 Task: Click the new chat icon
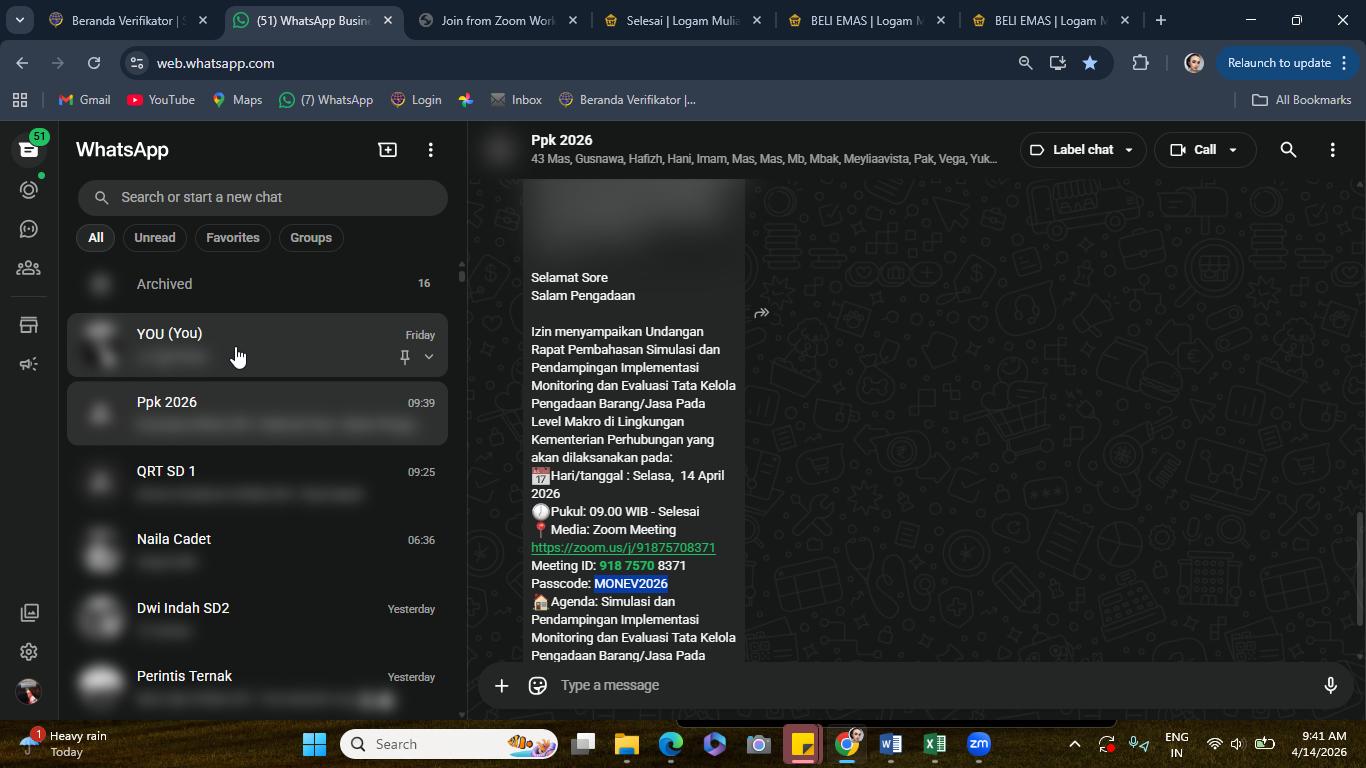[387, 150]
